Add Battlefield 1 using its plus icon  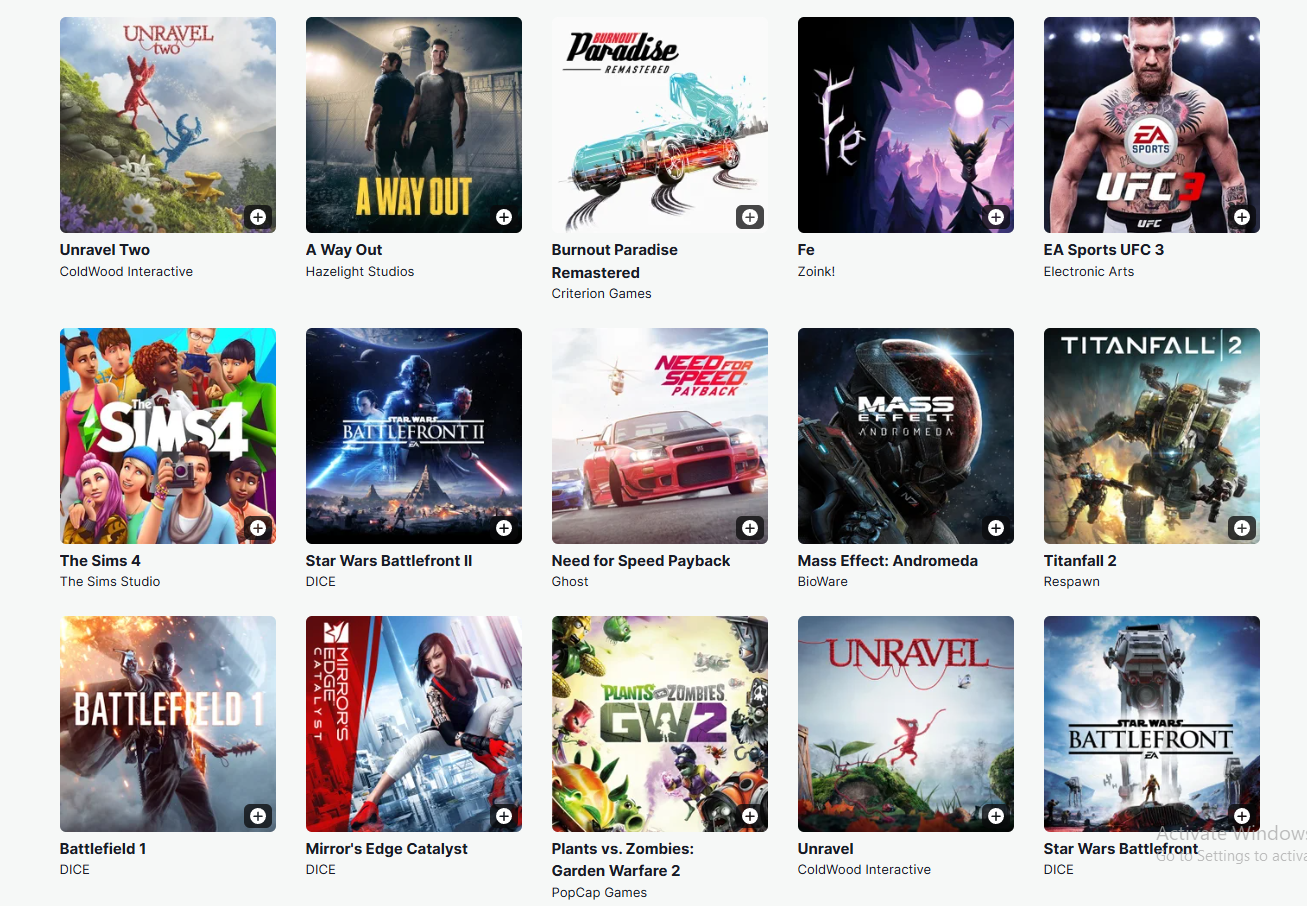click(x=258, y=816)
